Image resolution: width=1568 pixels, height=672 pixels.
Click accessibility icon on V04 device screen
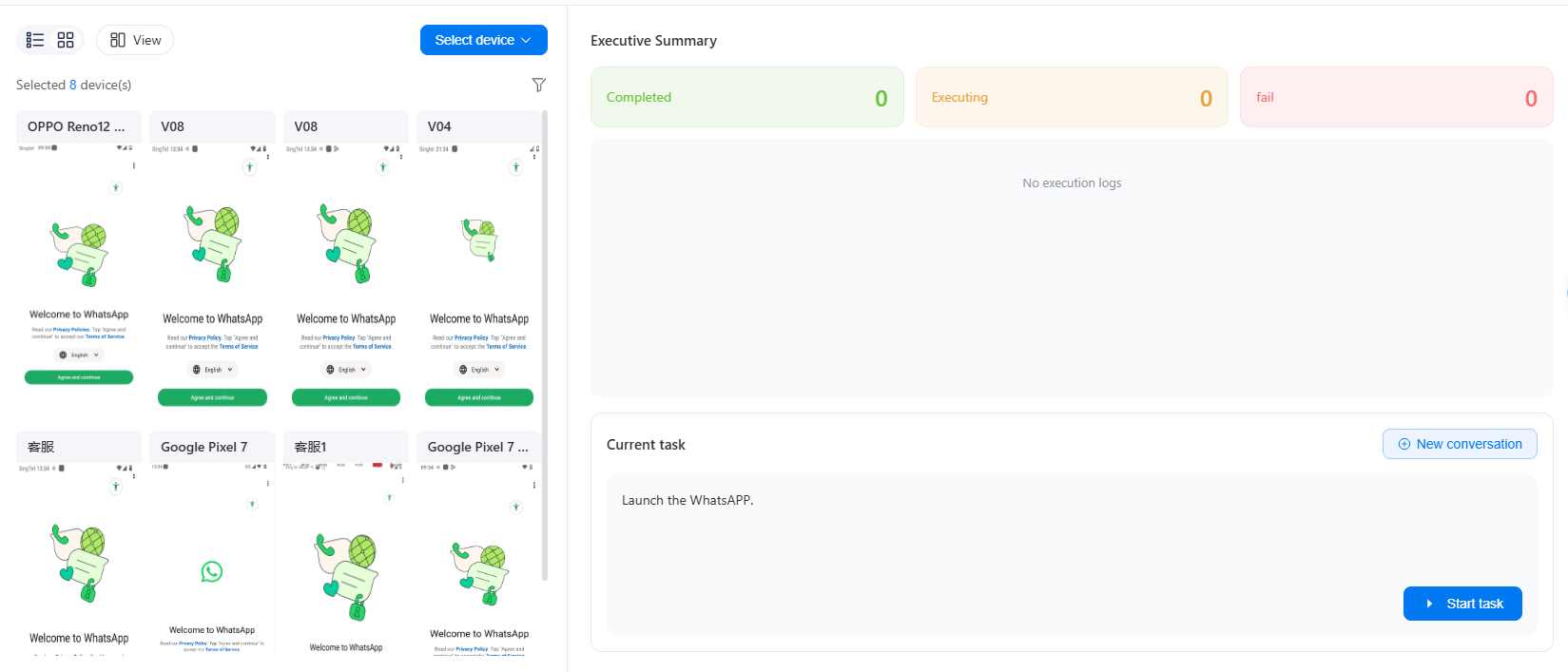click(515, 167)
